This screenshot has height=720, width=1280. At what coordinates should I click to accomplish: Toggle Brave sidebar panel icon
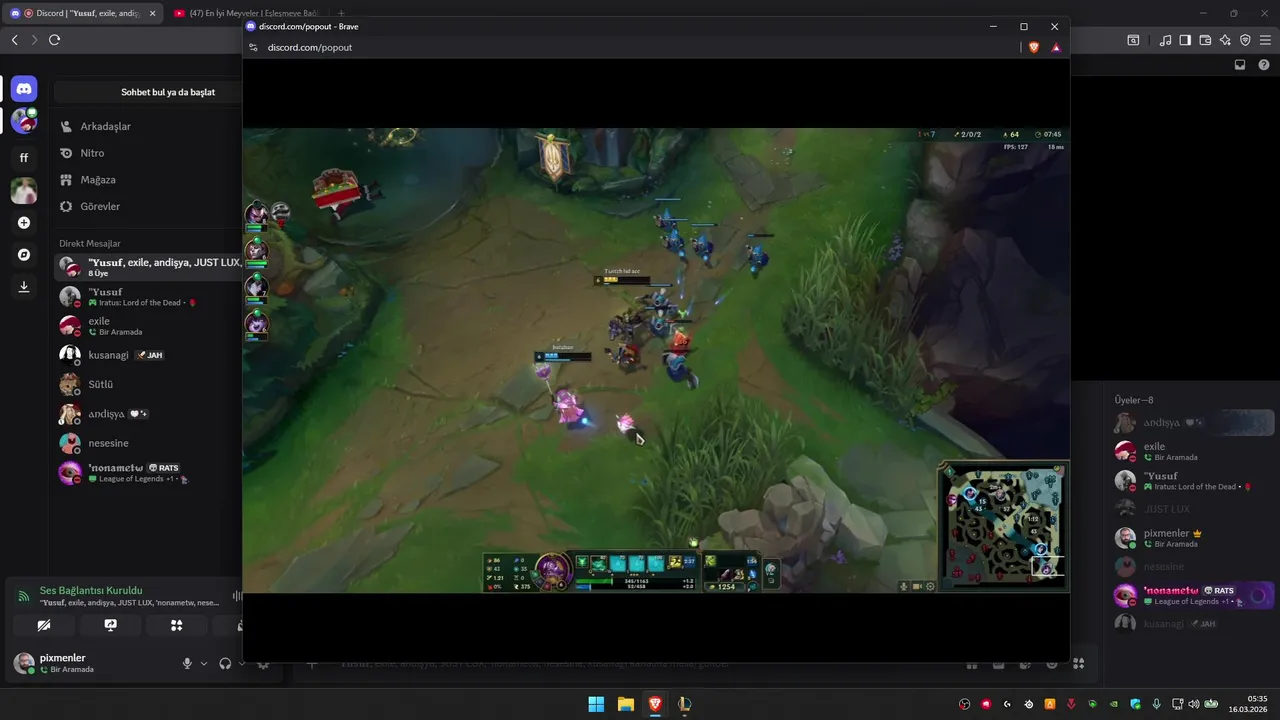click(1185, 40)
